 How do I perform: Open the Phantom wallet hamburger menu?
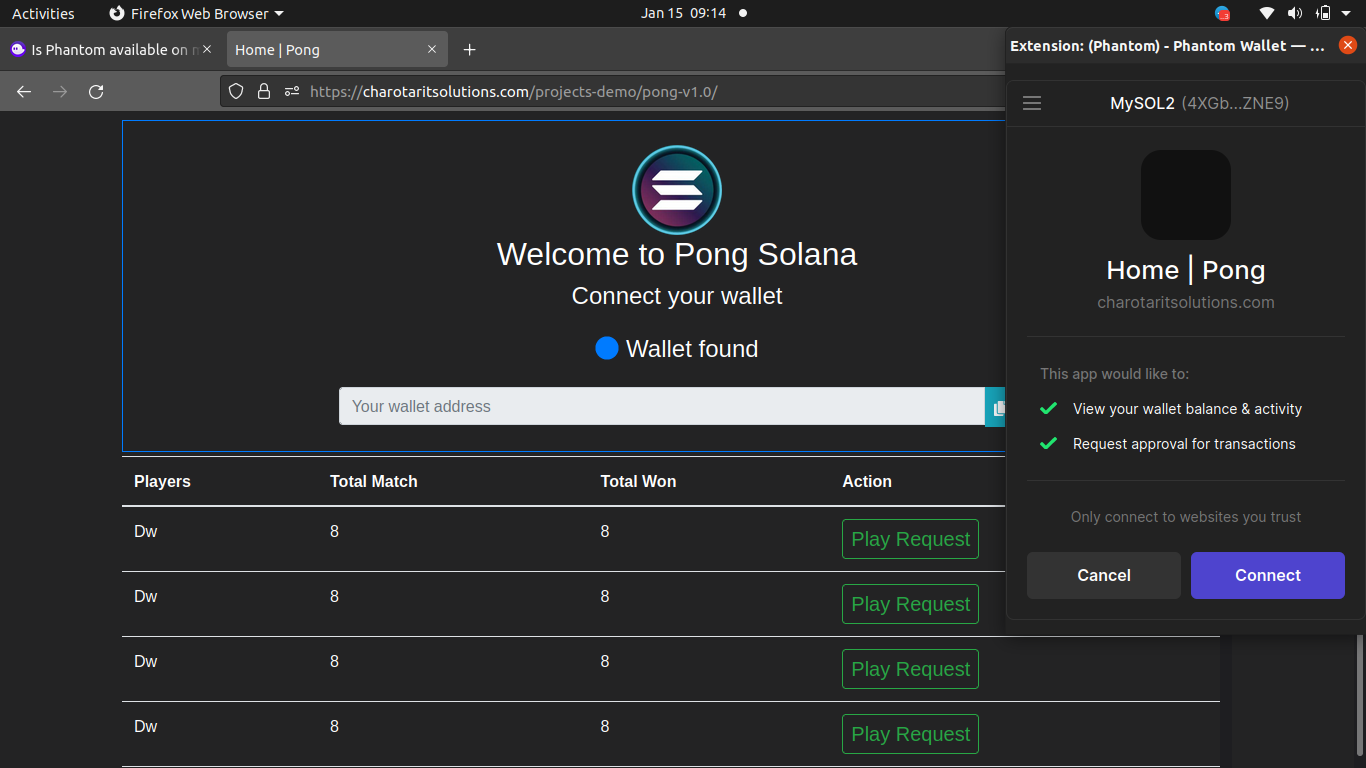click(x=1032, y=103)
